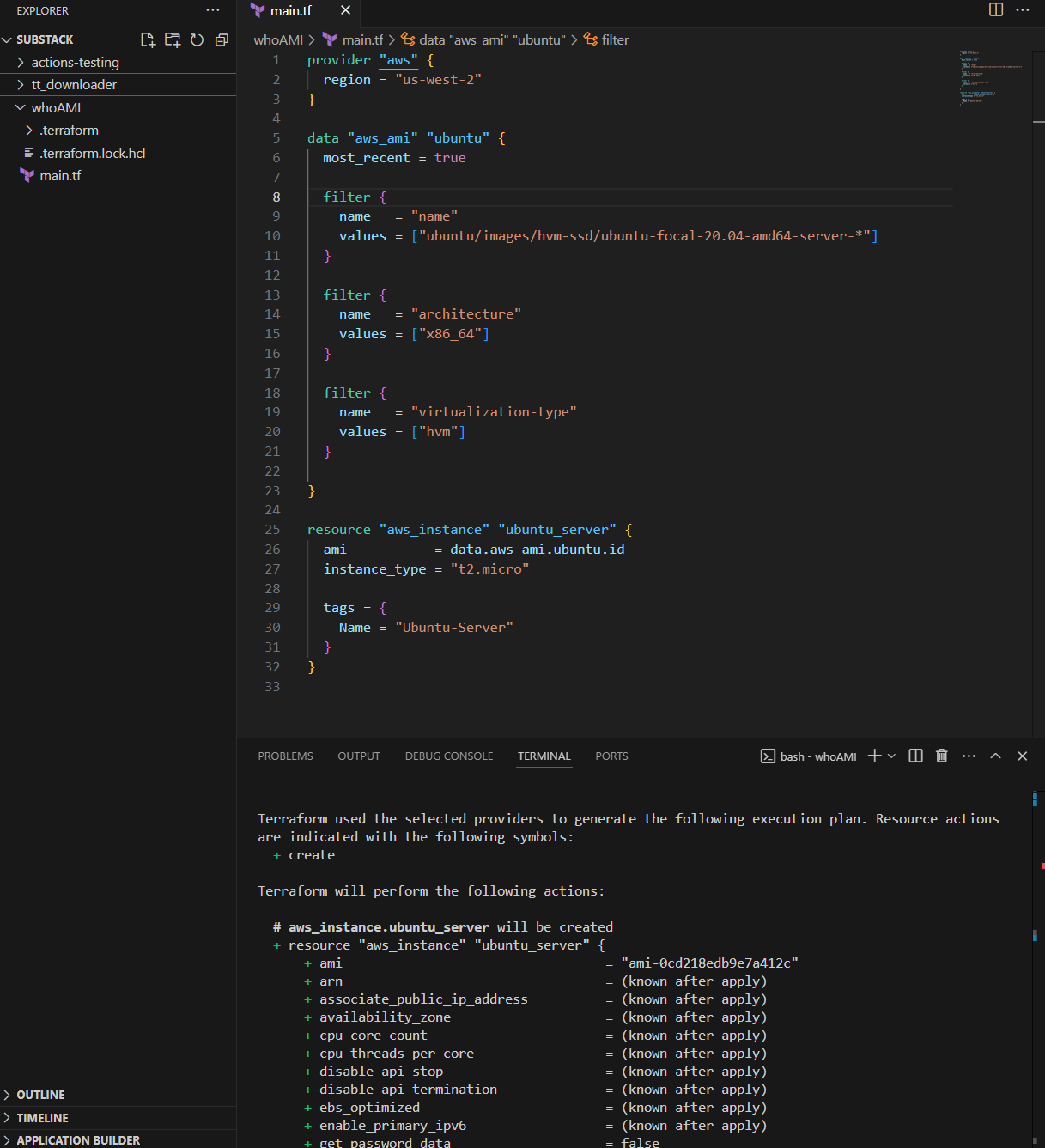Create a new terminal with plus icon
Screen dimensions: 1045x1148
(x=874, y=756)
